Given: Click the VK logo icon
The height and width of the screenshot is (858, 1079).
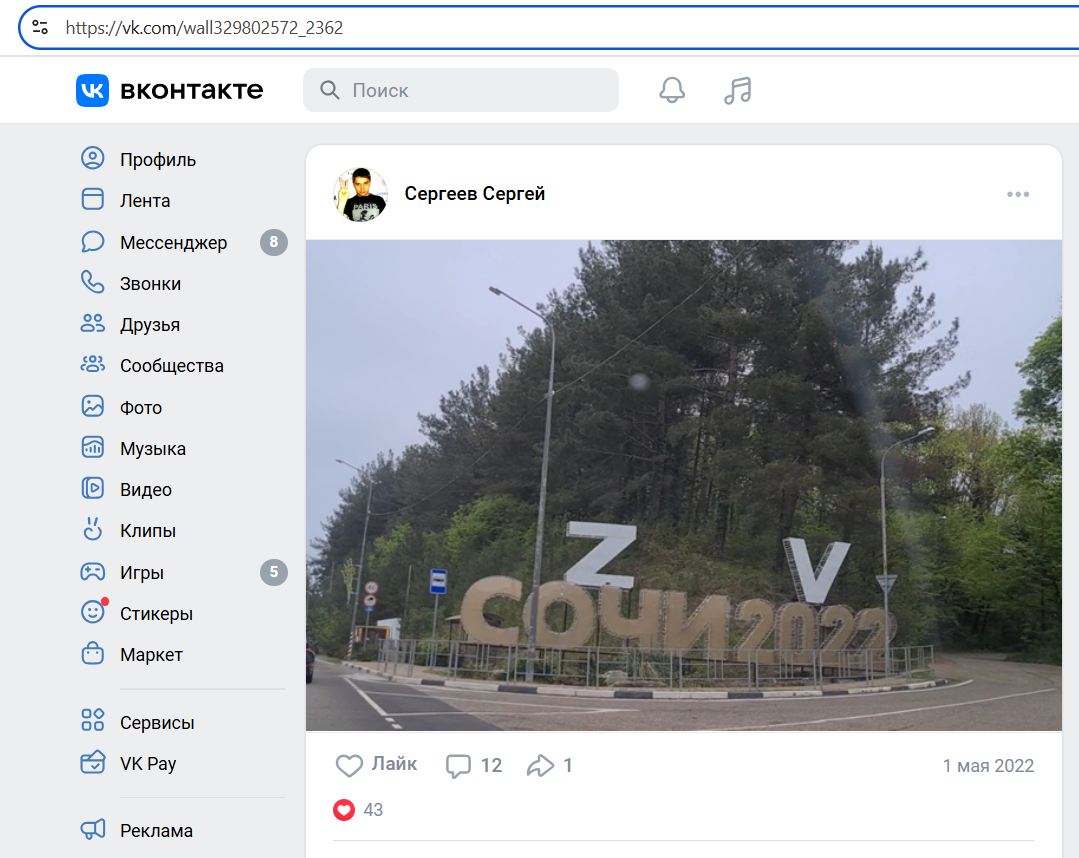Looking at the screenshot, I should pos(92,90).
